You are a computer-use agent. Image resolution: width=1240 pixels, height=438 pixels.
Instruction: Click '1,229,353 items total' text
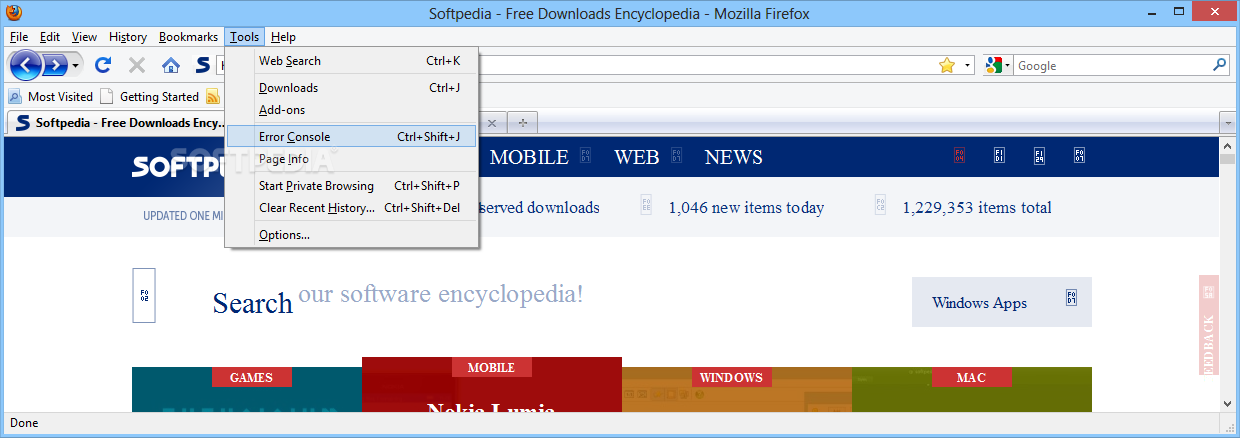click(977, 208)
